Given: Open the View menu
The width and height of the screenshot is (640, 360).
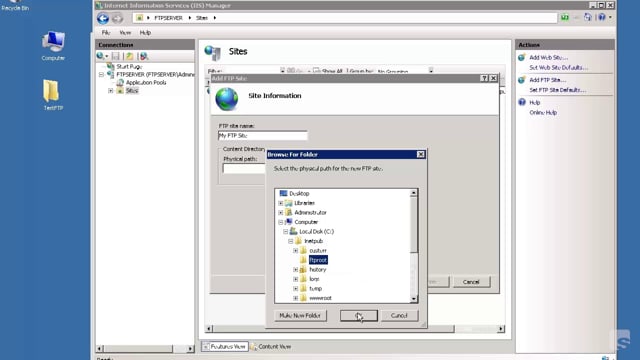Looking at the screenshot, I should tap(125, 33).
